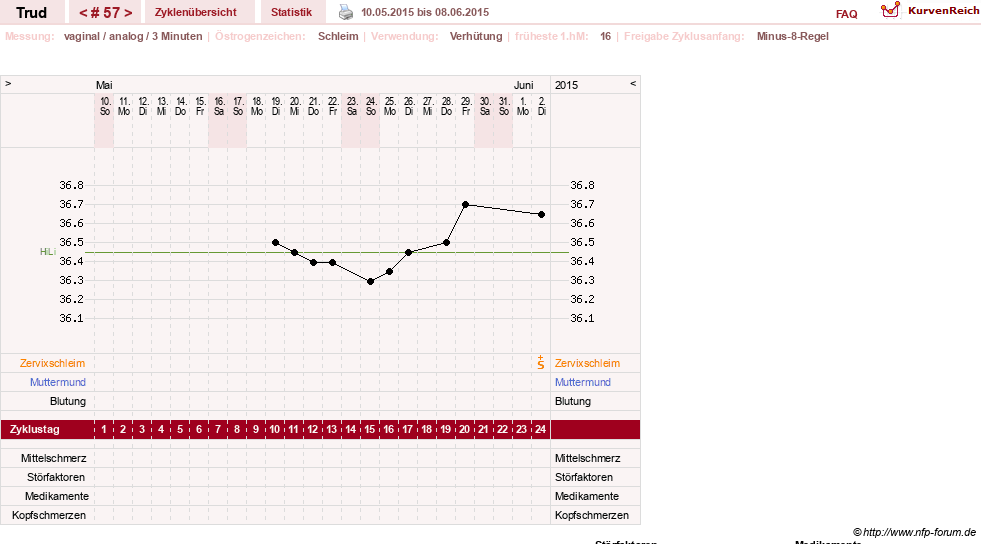Click the left Medikamente row label
The image size is (981, 544).
[x=57, y=496]
